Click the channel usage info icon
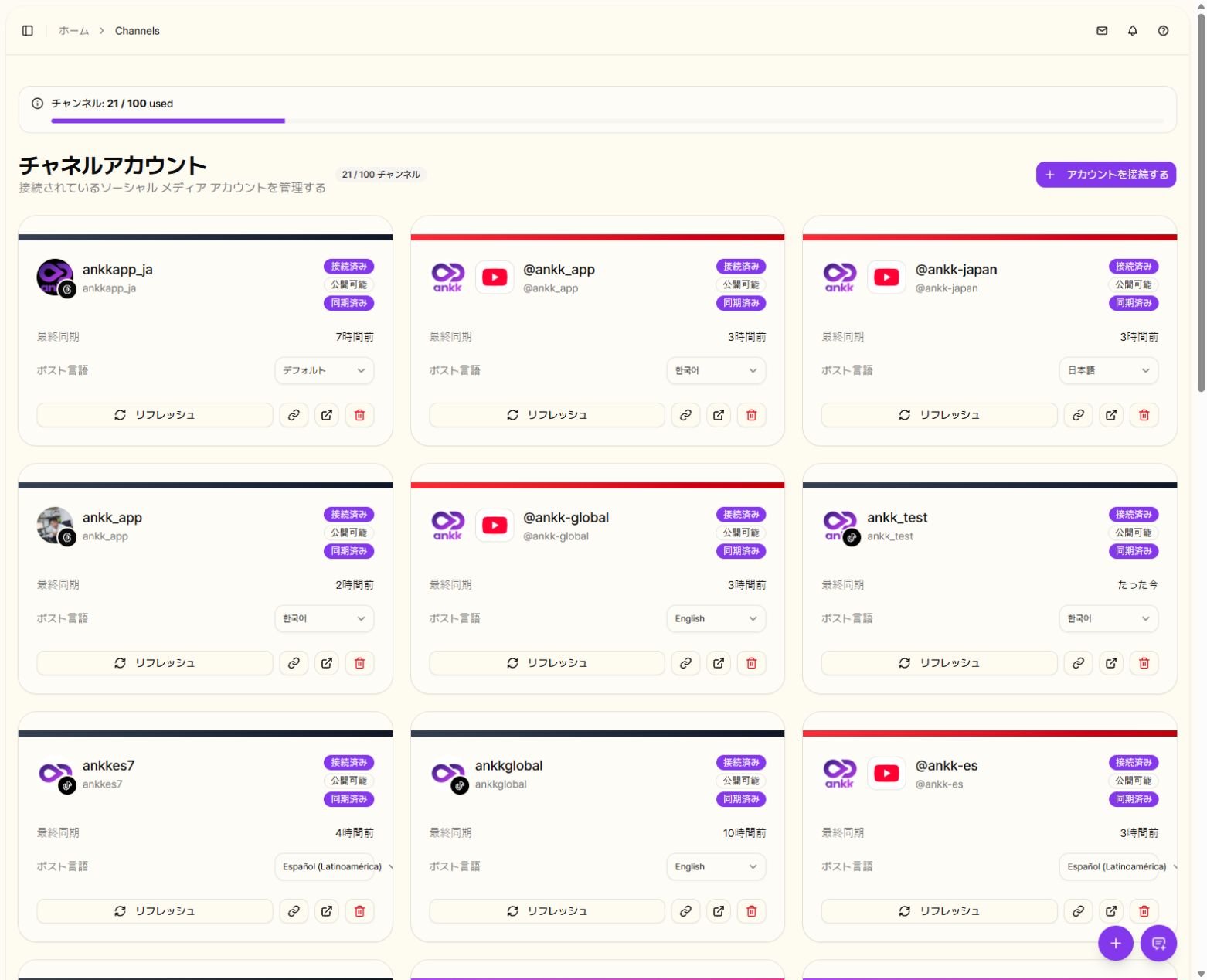Screen dimensions: 1207x980 [x=37, y=104]
